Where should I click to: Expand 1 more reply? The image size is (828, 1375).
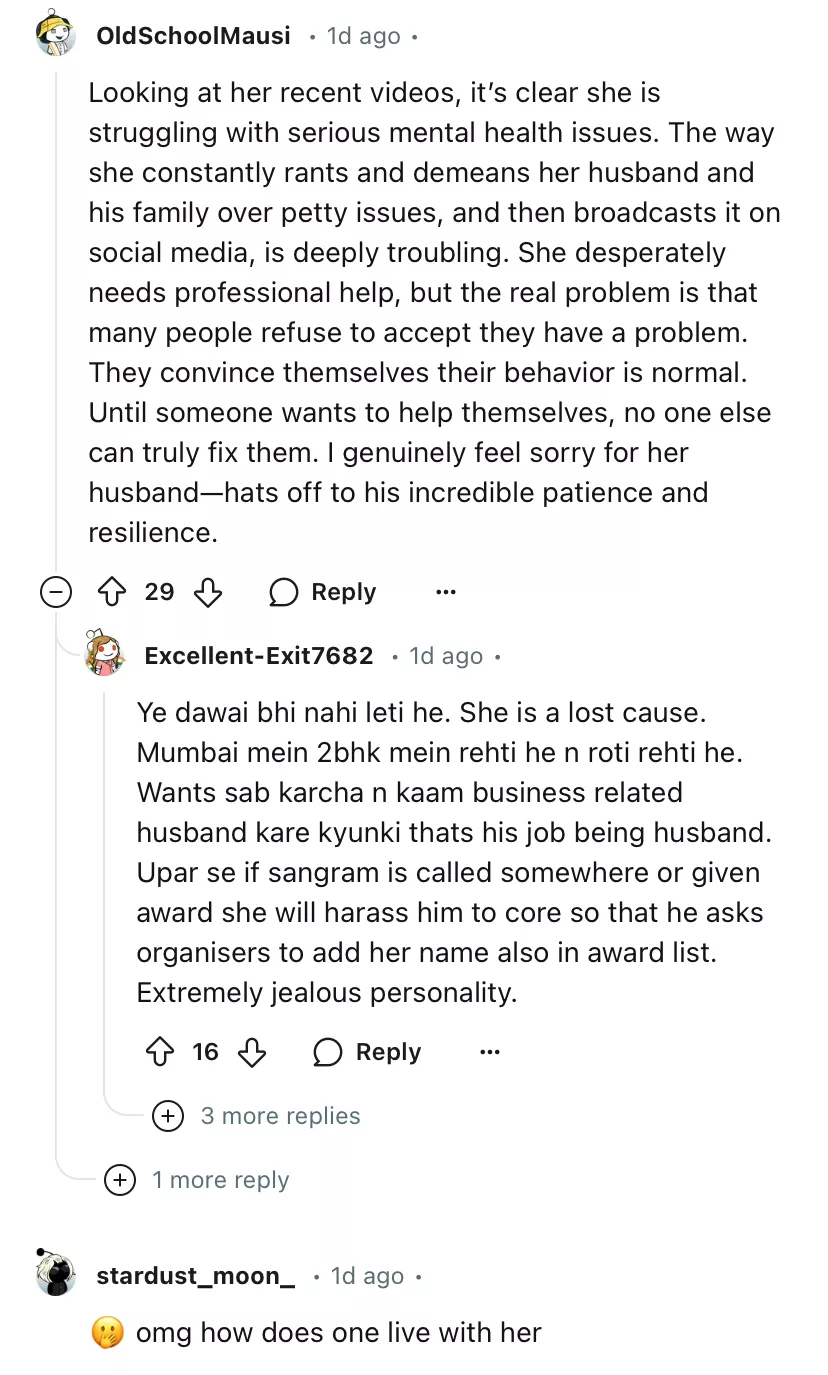tap(120, 1180)
